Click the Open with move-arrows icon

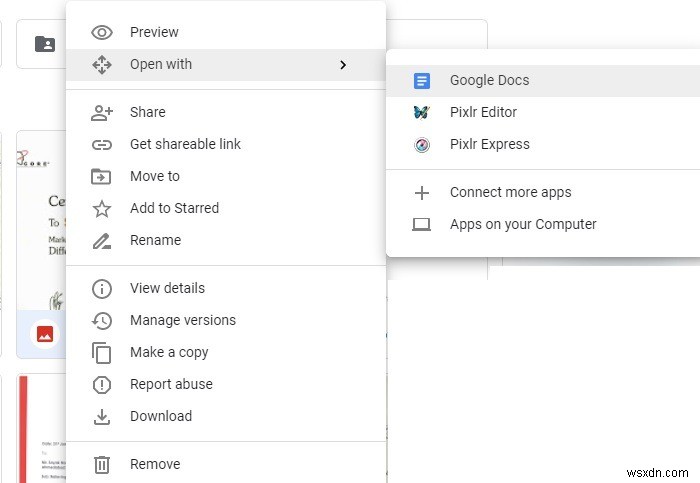tap(102, 65)
